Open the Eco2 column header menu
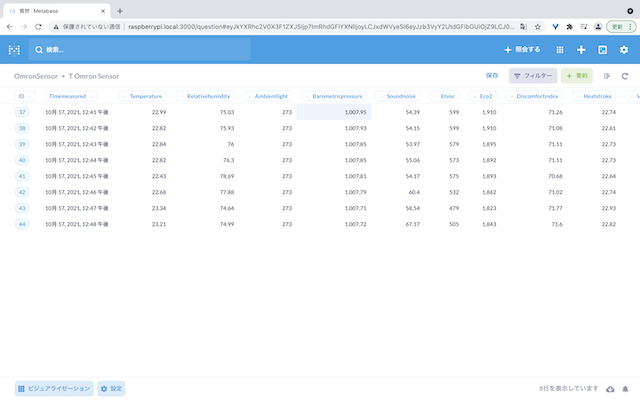This screenshot has height=400, width=640. (x=482, y=96)
